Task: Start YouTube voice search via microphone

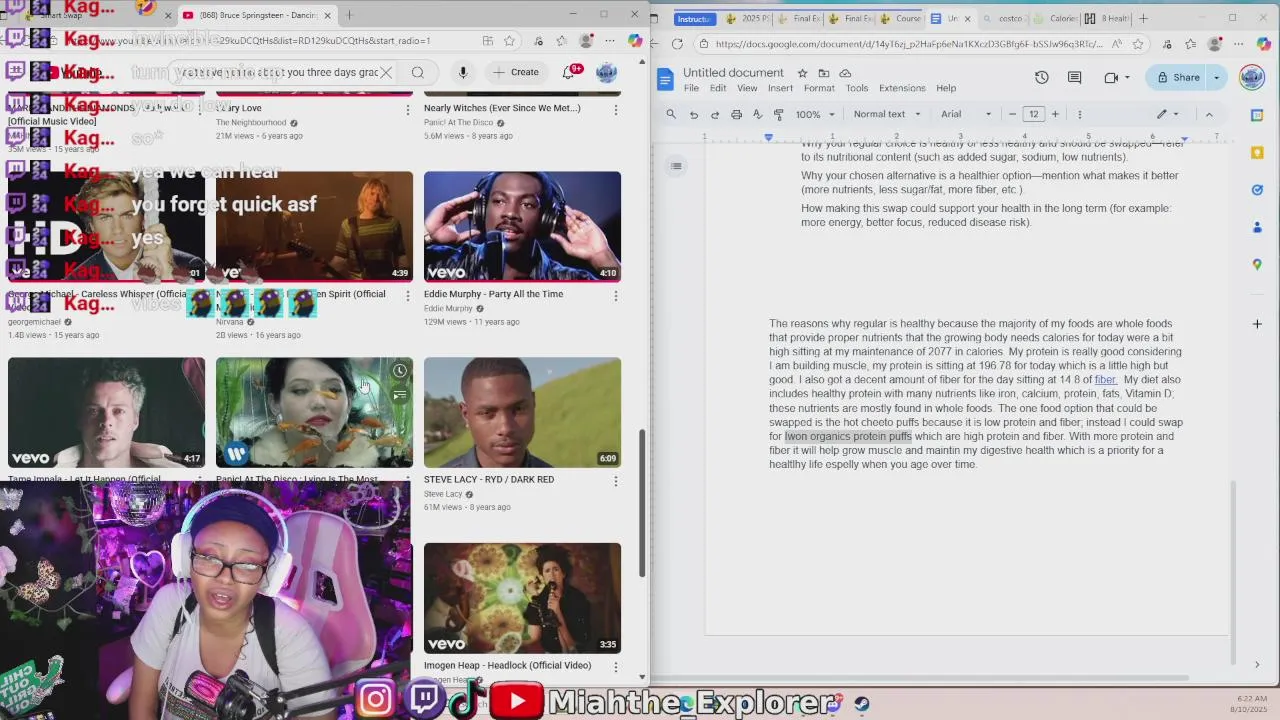Action: (x=463, y=72)
